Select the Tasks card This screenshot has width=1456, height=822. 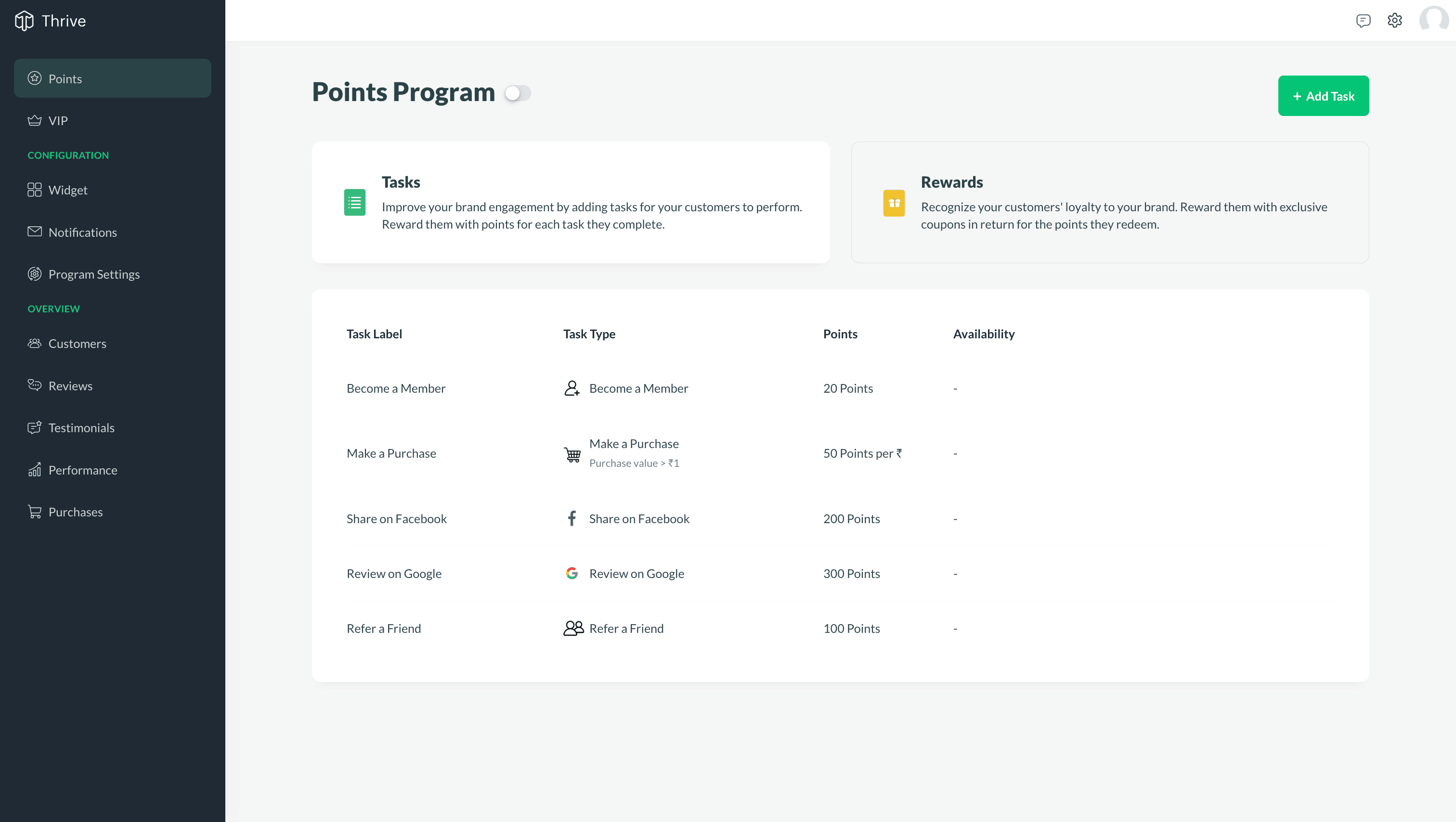pyautogui.click(x=570, y=202)
